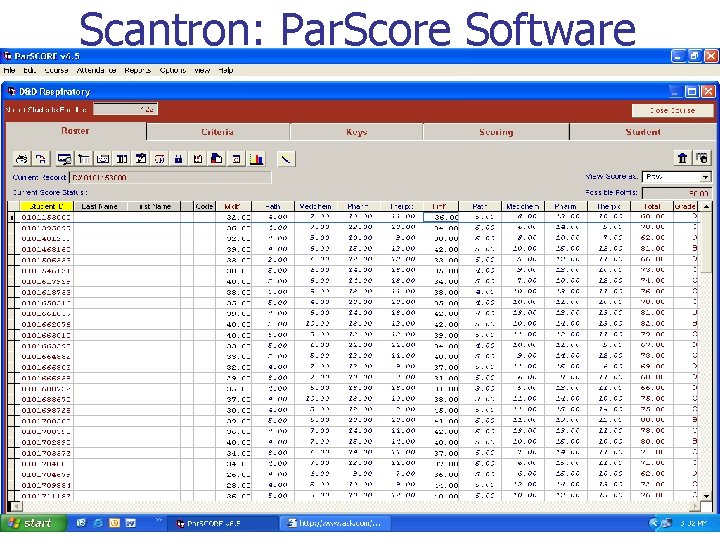Open the Options menu
The height and width of the screenshot is (540, 720).
tap(173, 70)
